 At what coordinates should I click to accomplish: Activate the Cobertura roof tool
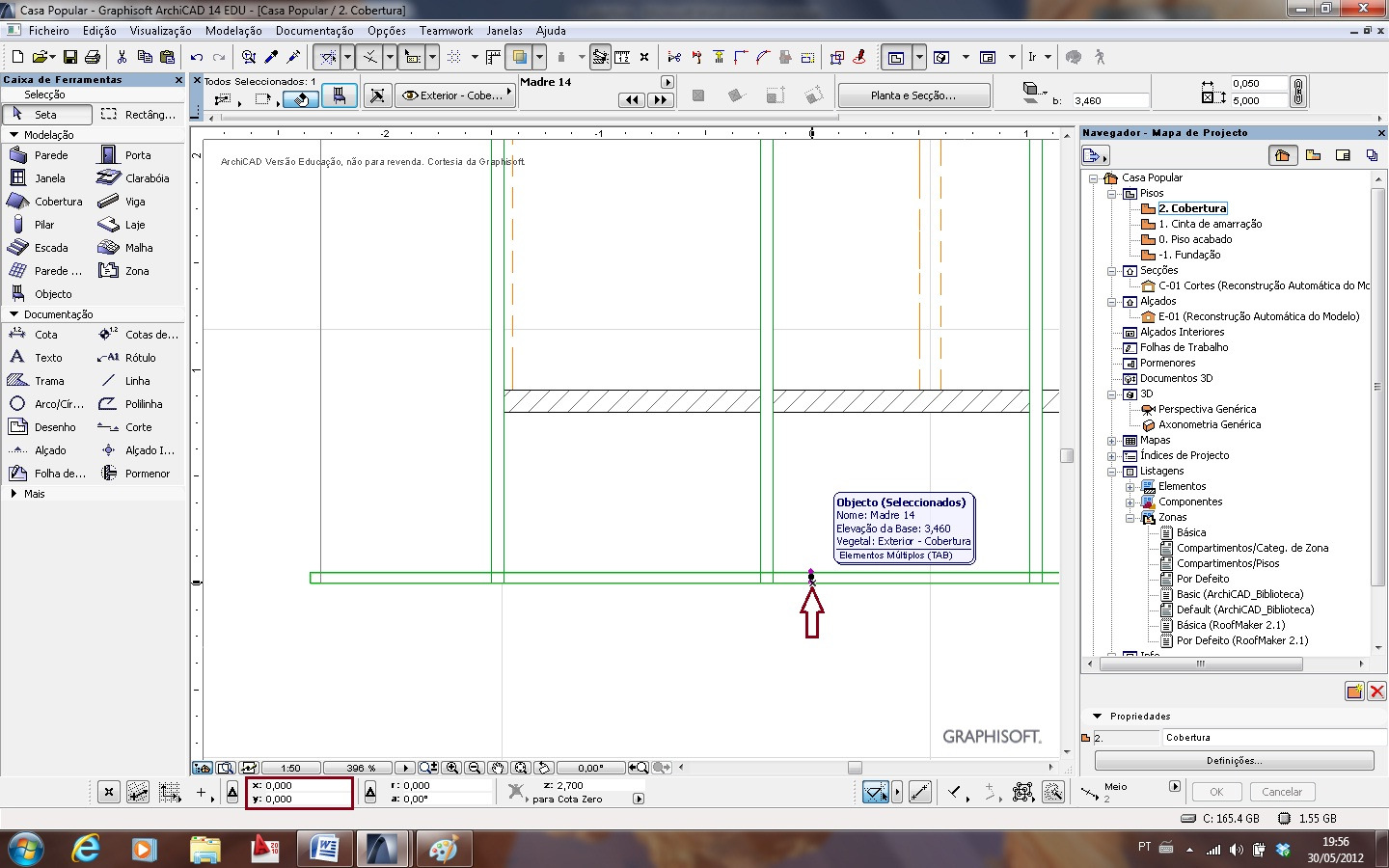[x=46, y=202]
